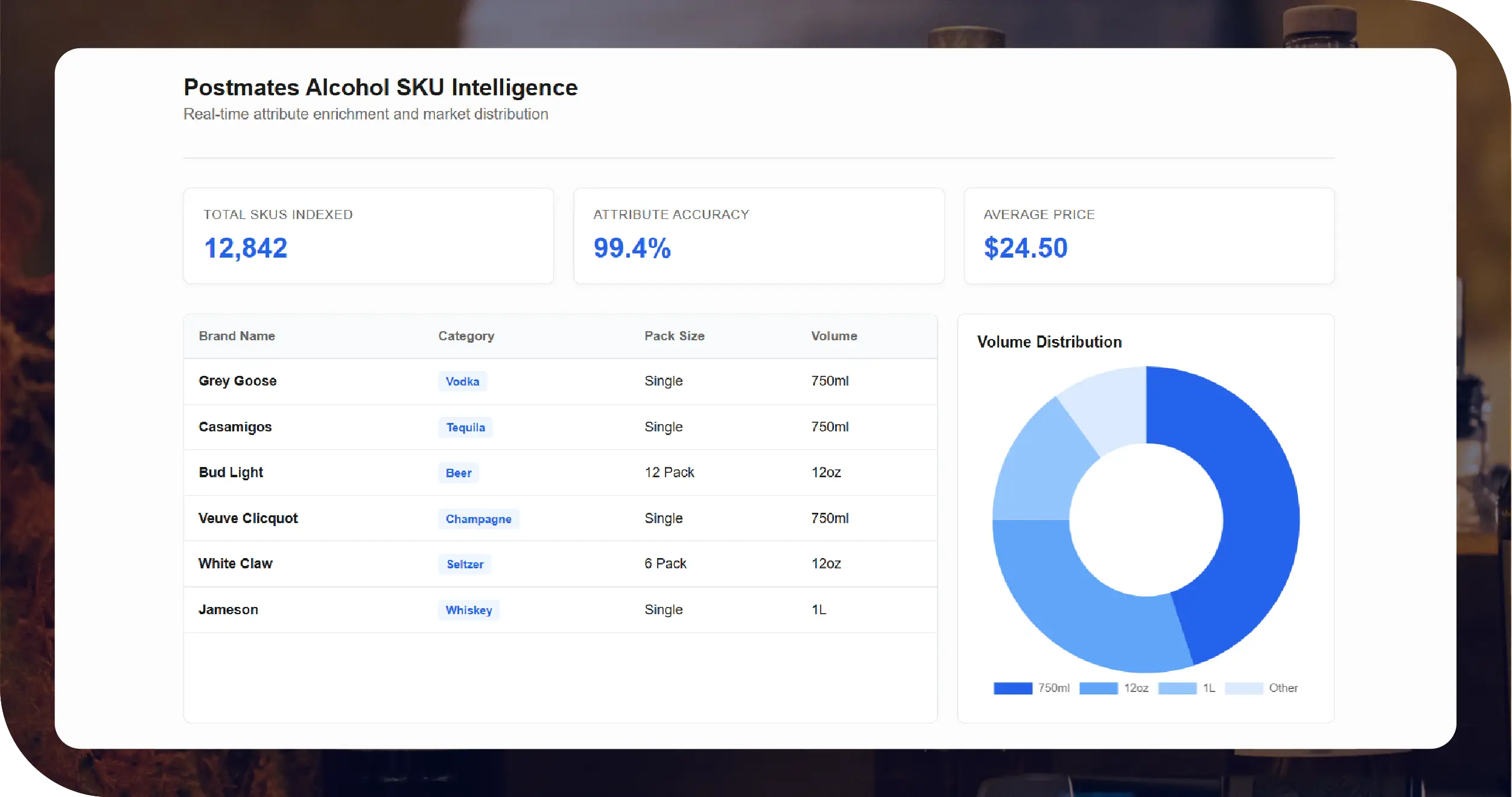The width and height of the screenshot is (1512, 797).
Task: Click the Pack Size column header
Action: 674,336
